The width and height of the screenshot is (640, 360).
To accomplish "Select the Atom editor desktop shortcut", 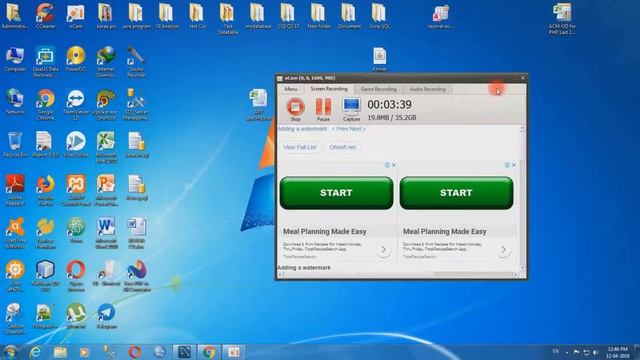I will pyautogui.click(x=76, y=231).
